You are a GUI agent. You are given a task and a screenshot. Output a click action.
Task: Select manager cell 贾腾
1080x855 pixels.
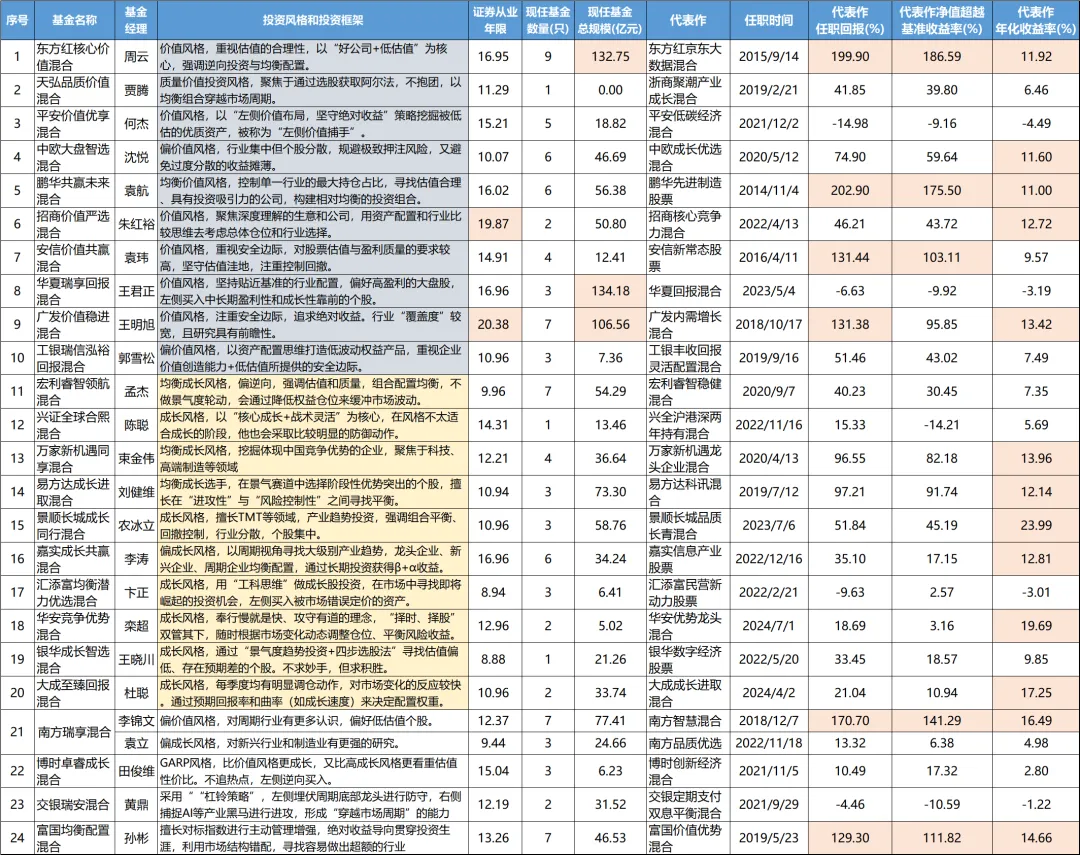click(x=136, y=90)
